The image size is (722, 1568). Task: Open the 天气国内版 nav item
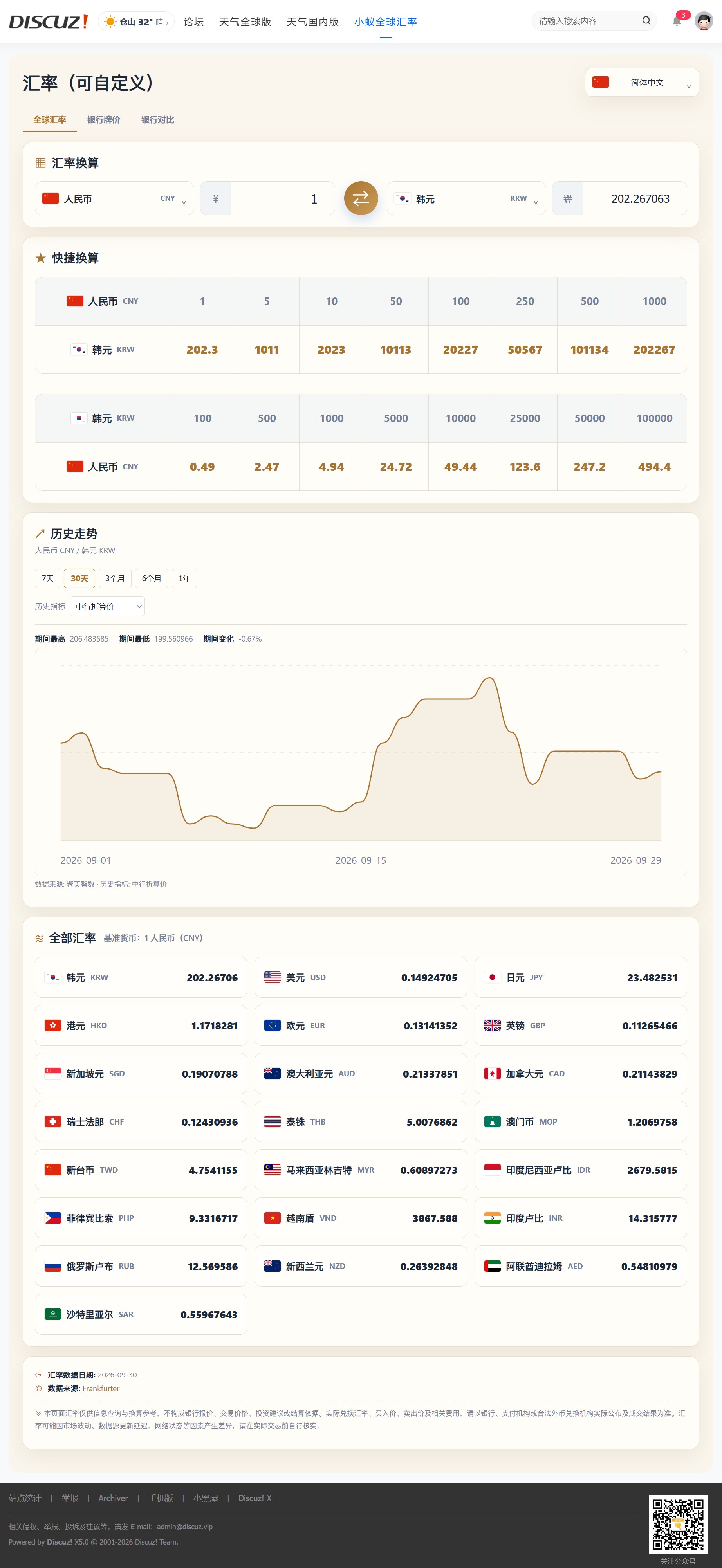[312, 22]
